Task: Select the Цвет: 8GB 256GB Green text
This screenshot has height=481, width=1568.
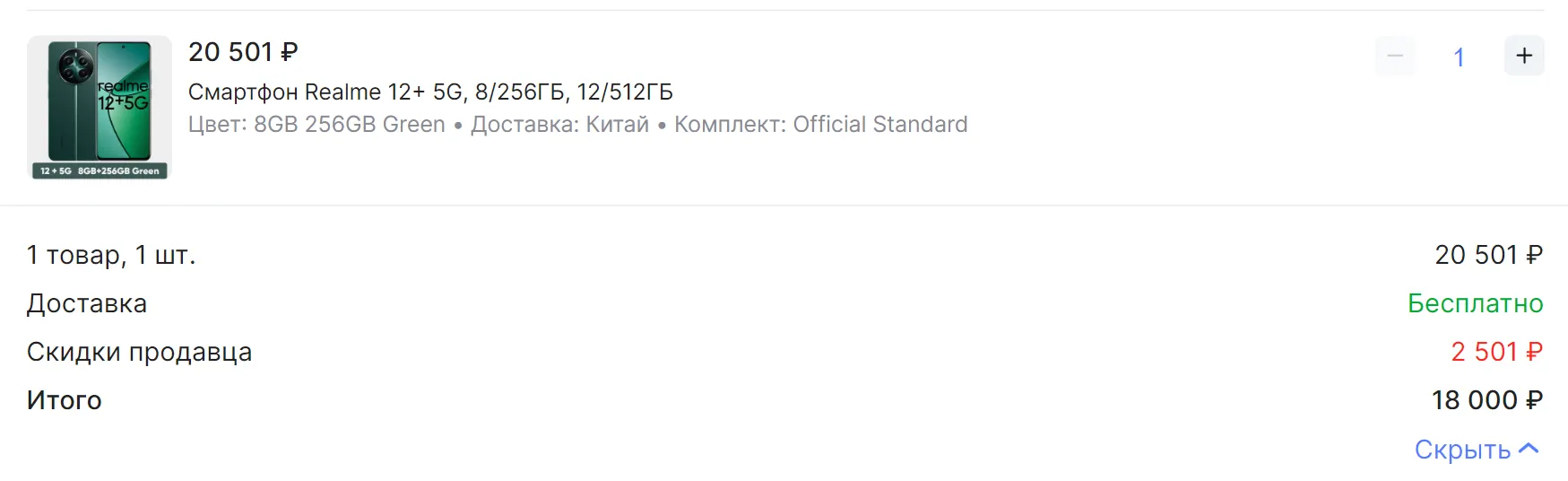Action: point(316,124)
